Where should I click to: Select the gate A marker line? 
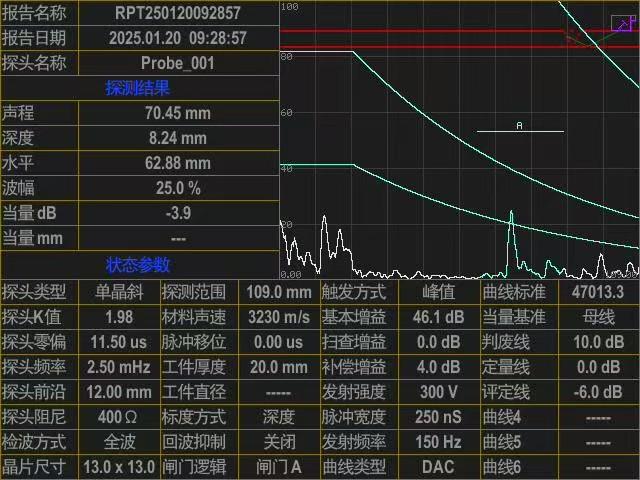tap(520, 131)
